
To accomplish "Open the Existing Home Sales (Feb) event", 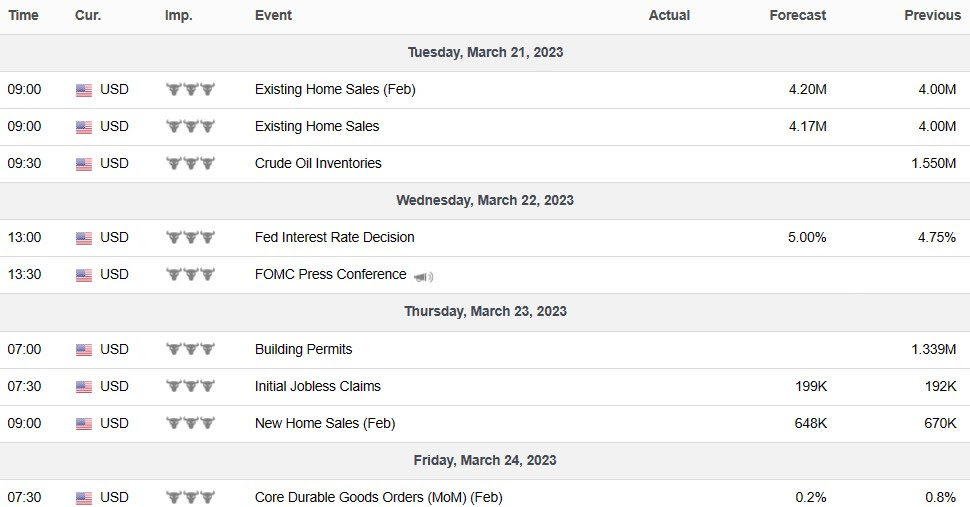I will [x=335, y=89].
